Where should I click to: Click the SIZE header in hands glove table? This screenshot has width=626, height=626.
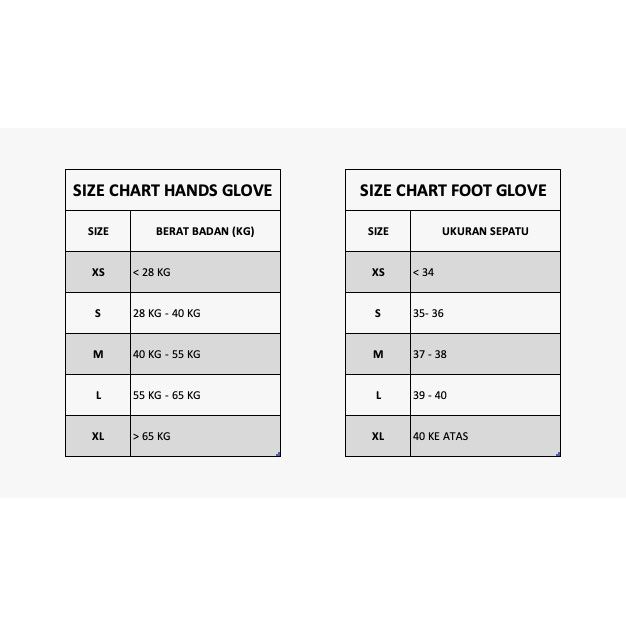(98, 231)
